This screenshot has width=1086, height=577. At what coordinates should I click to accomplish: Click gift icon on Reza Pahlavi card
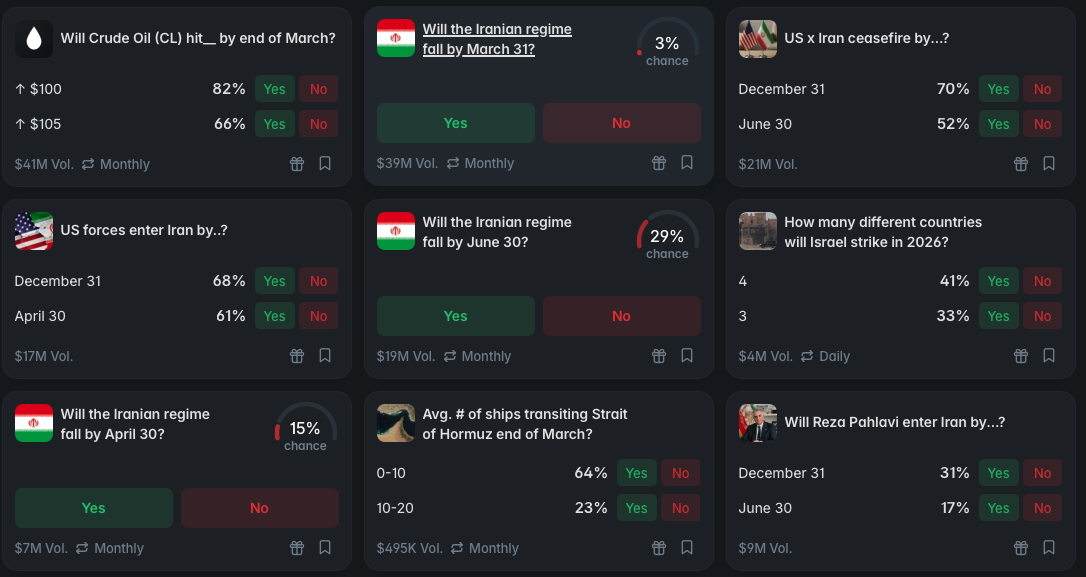tap(1021, 548)
